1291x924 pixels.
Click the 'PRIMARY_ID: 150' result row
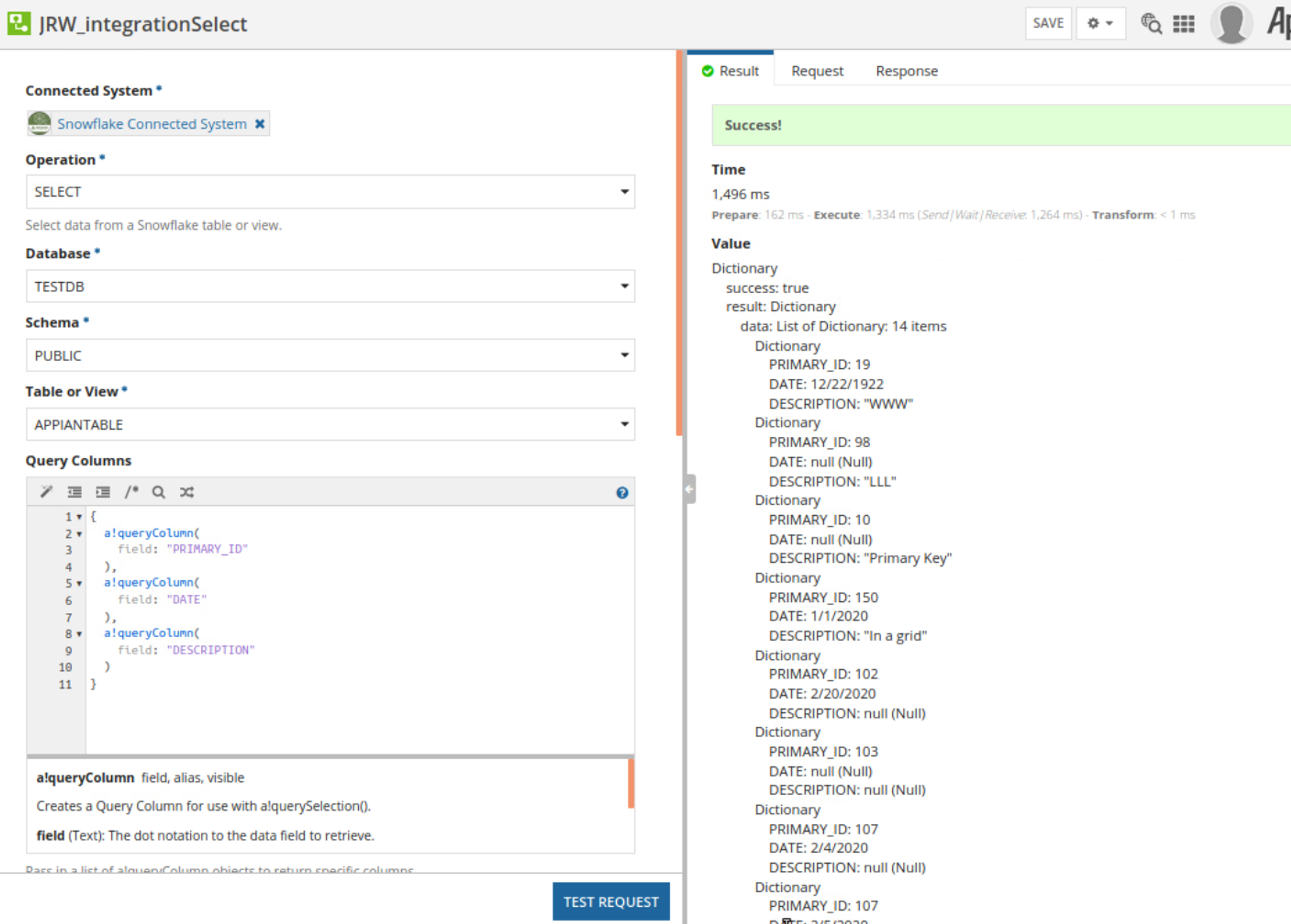pos(823,598)
